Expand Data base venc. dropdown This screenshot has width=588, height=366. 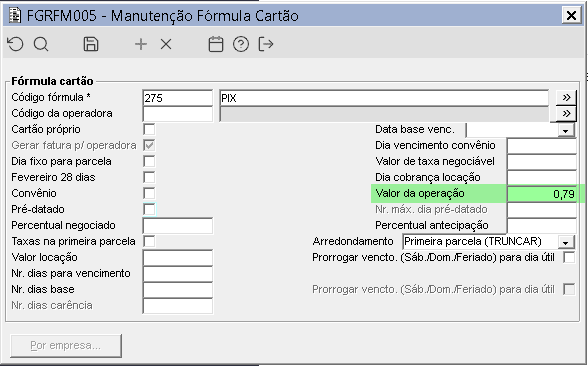[566, 130]
